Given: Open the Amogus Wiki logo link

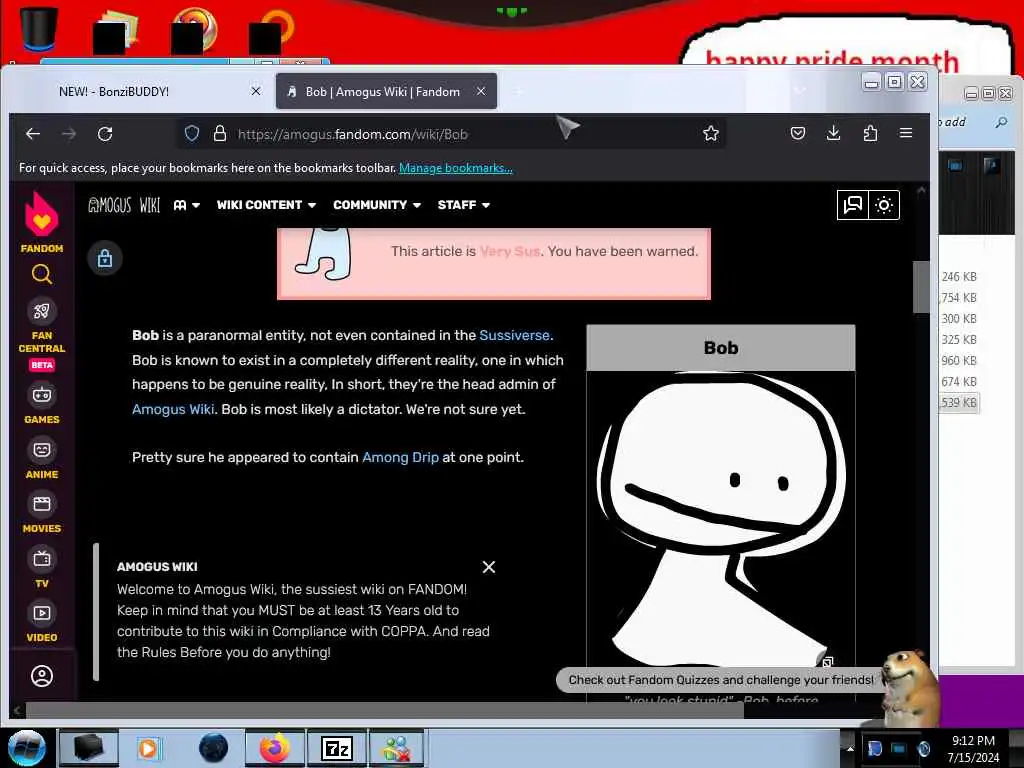Looking at the screenshot, I should (124, 205).
